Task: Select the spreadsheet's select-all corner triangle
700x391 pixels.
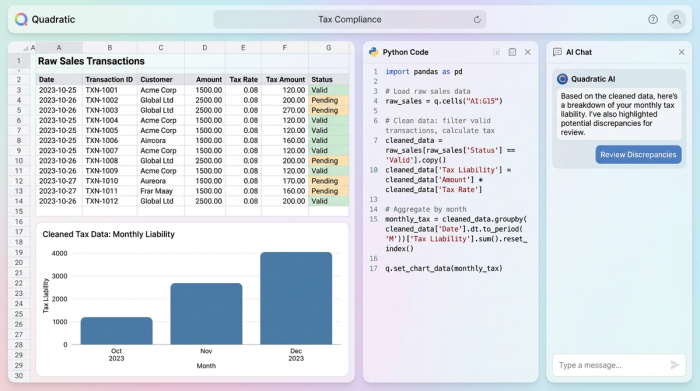Action: tap(25, 48)
